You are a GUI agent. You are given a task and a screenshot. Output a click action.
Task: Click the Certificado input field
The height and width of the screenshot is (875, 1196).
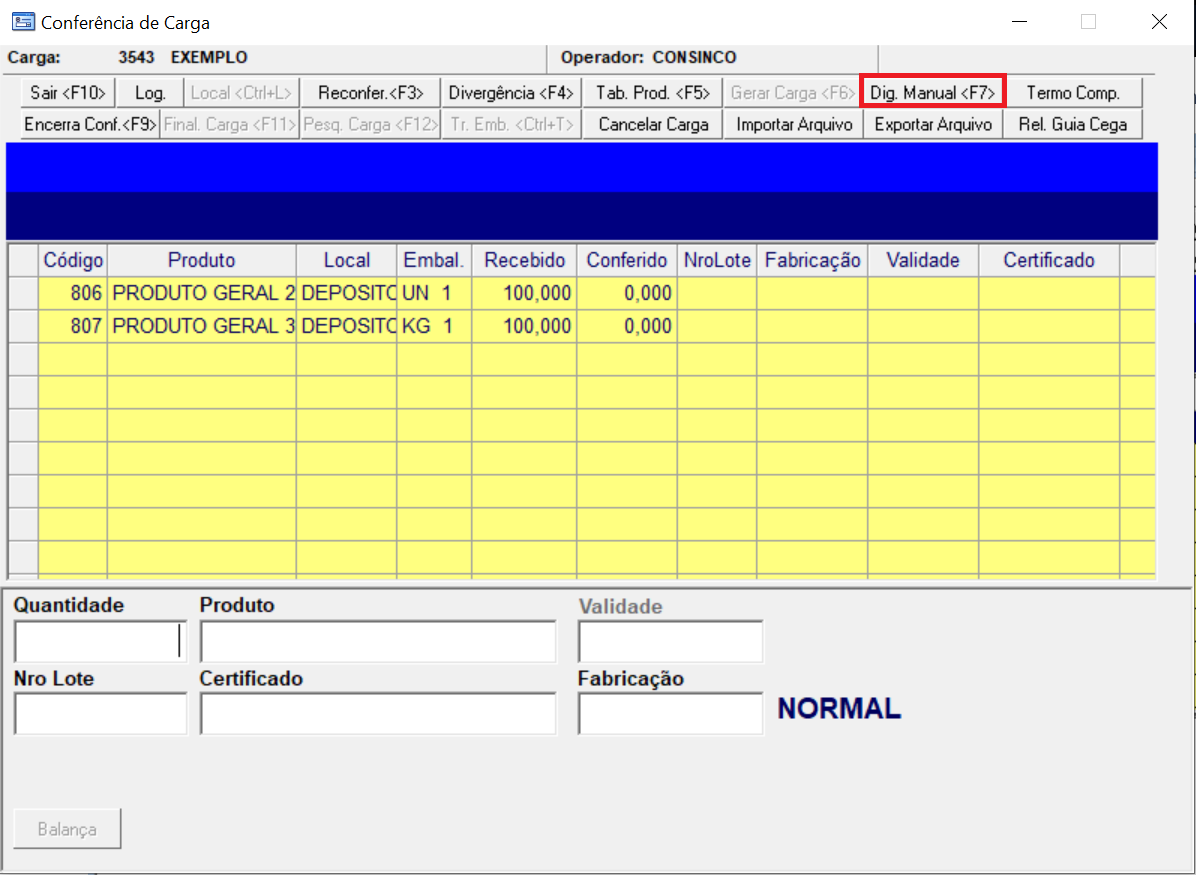(378, 714)
